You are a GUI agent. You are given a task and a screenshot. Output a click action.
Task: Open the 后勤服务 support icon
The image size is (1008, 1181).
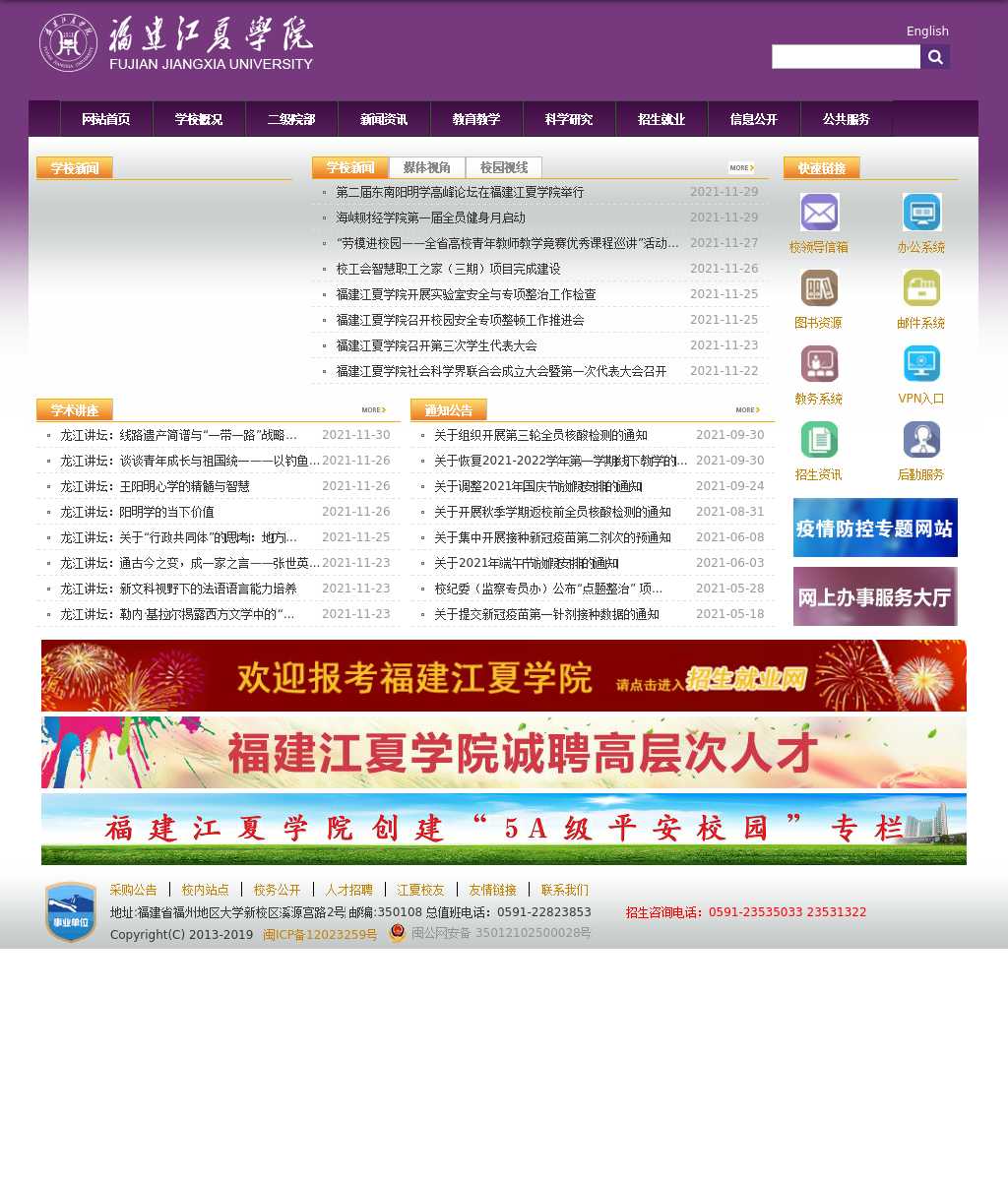click(x=921, y=440)
